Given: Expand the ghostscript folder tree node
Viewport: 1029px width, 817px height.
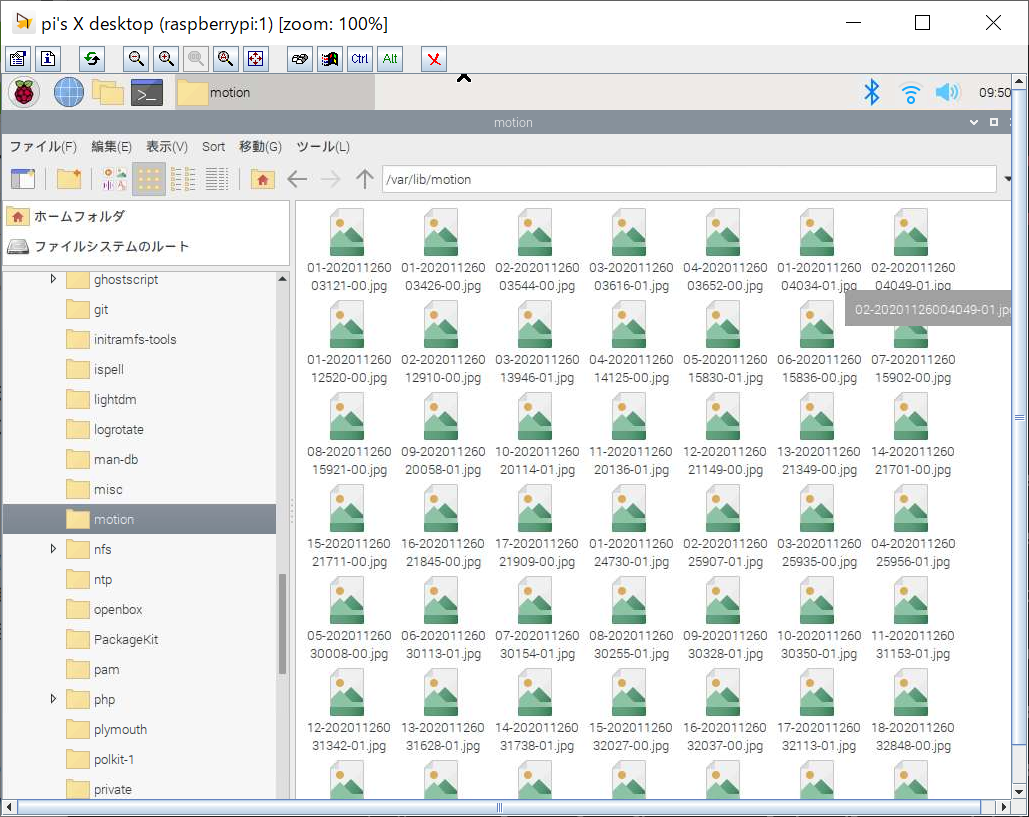Looking at the screenshot, I should [53, 280].
